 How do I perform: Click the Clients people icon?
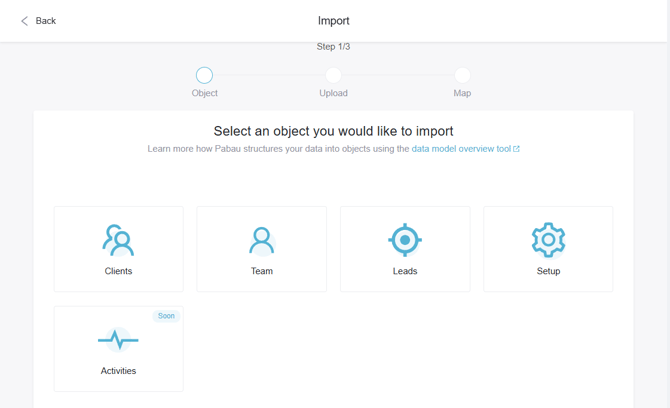[x=118, y=241]
